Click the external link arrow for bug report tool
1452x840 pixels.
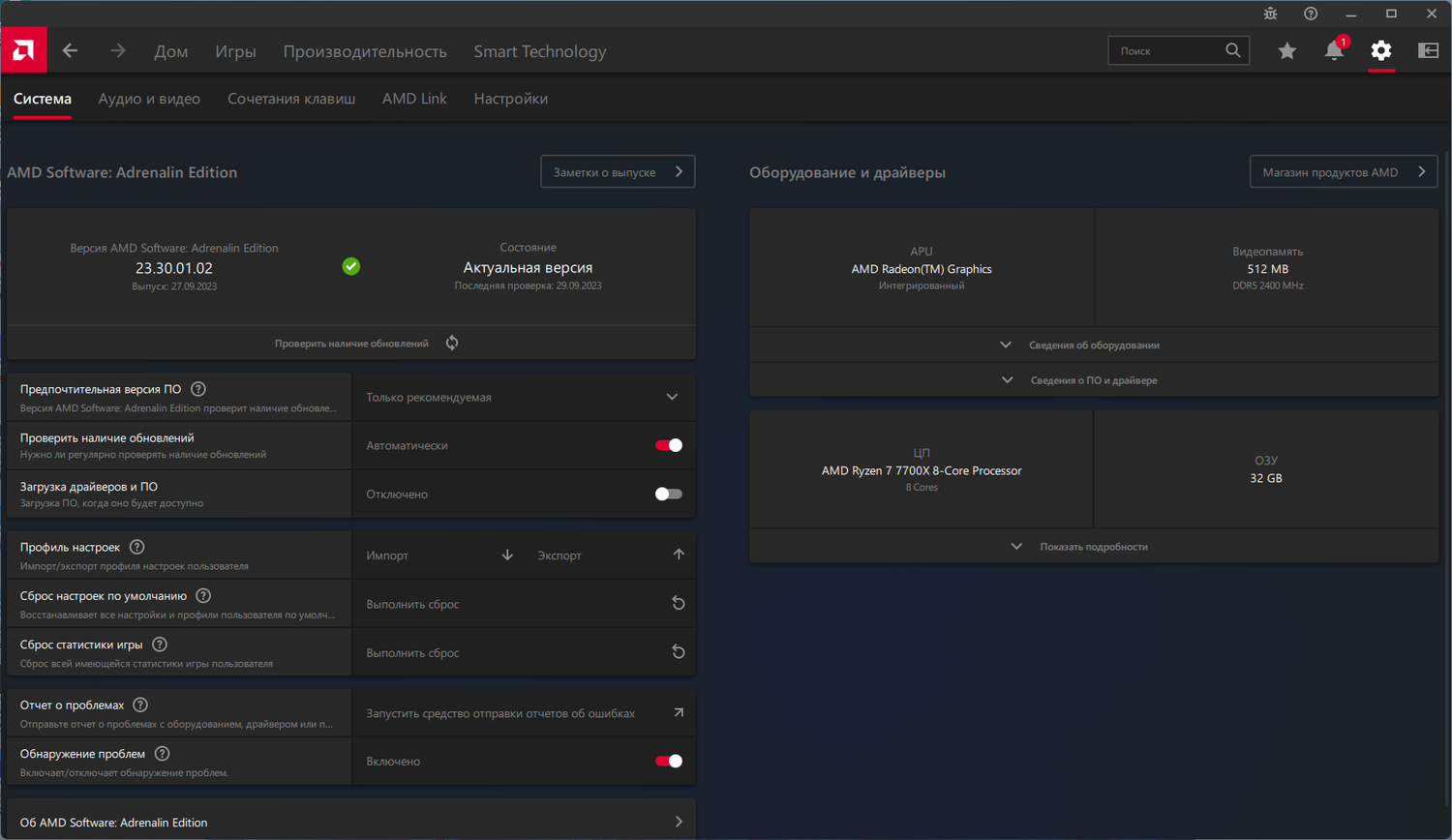[x=679, y=712]
